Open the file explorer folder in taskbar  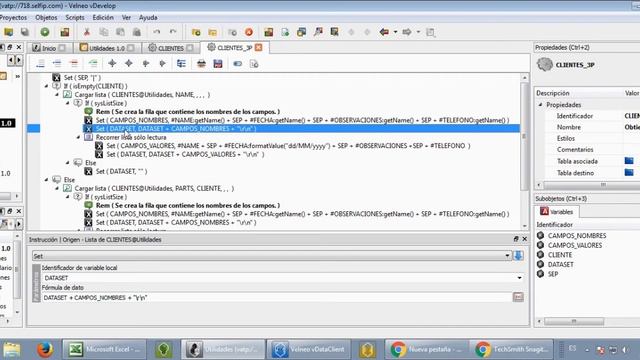point(12,350)
